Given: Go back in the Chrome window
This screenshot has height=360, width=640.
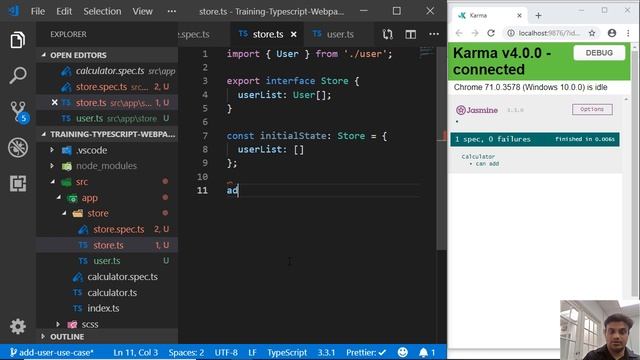Looking at the screenshot, I should pyautogui.click(x=459, y=33).
